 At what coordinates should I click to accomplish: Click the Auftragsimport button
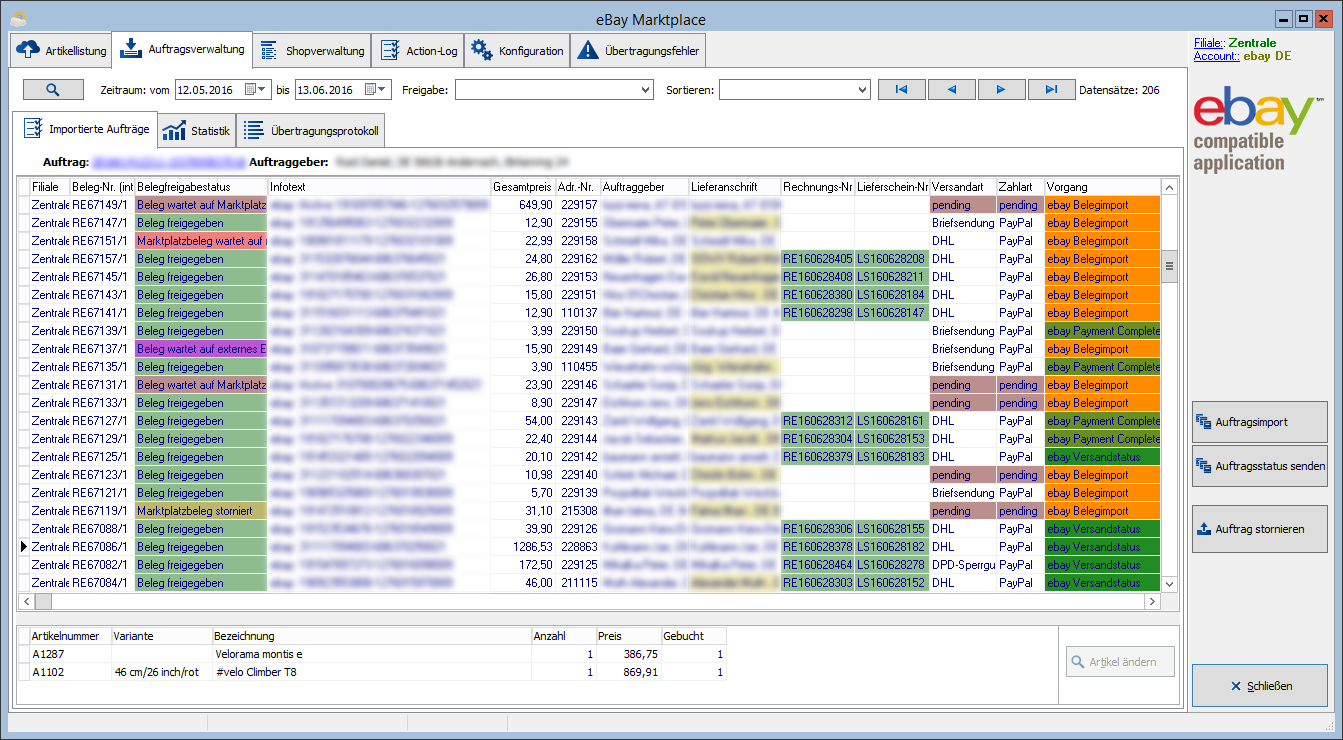tap(1260, 422)
